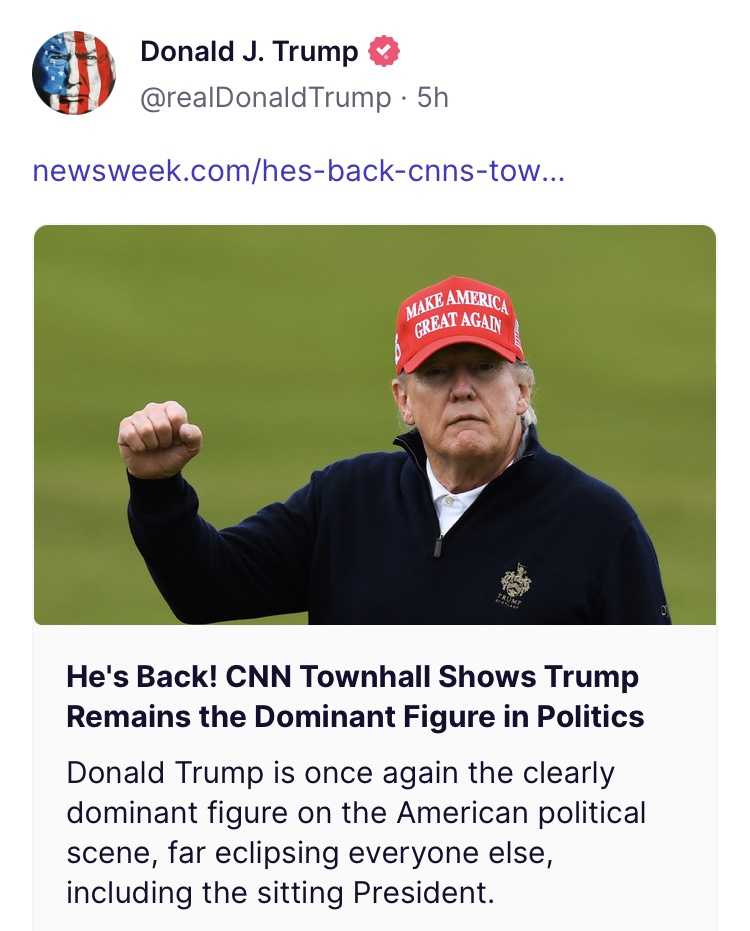
Task: Click "Donald Trump is once again the clearly" line
Action: click(340, 773)
